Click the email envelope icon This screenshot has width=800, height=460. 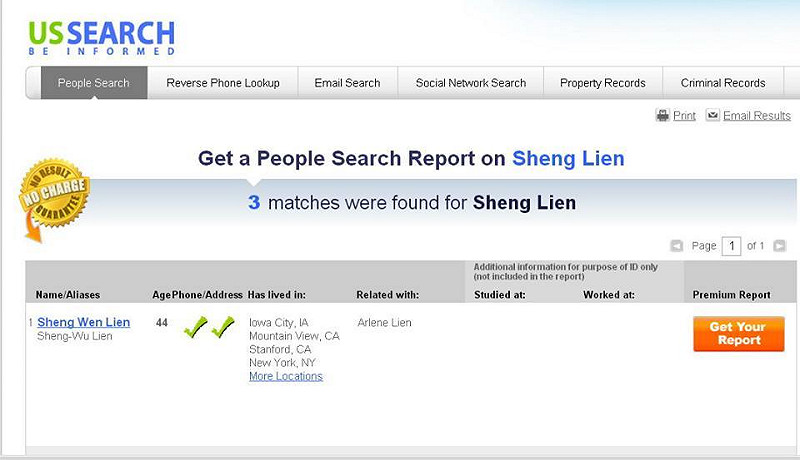(712, 116)
